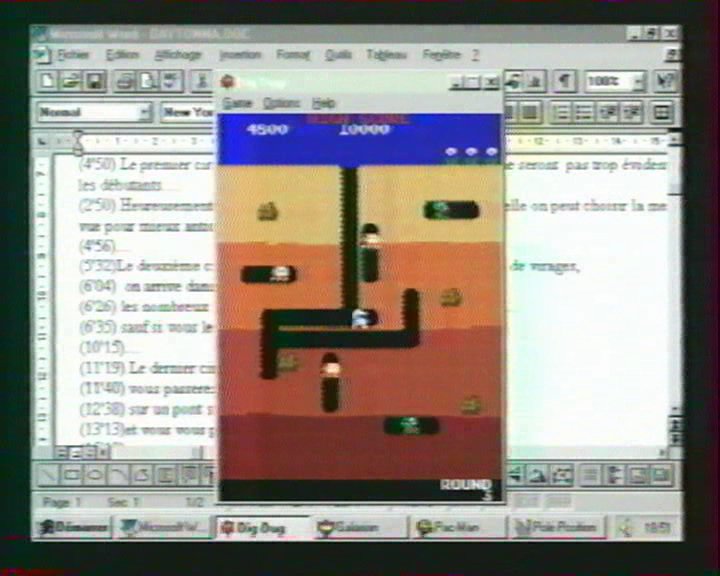Click the Snap to Grid drawing icon
This screenshot has height=576, width=720.
click(590, 474)
